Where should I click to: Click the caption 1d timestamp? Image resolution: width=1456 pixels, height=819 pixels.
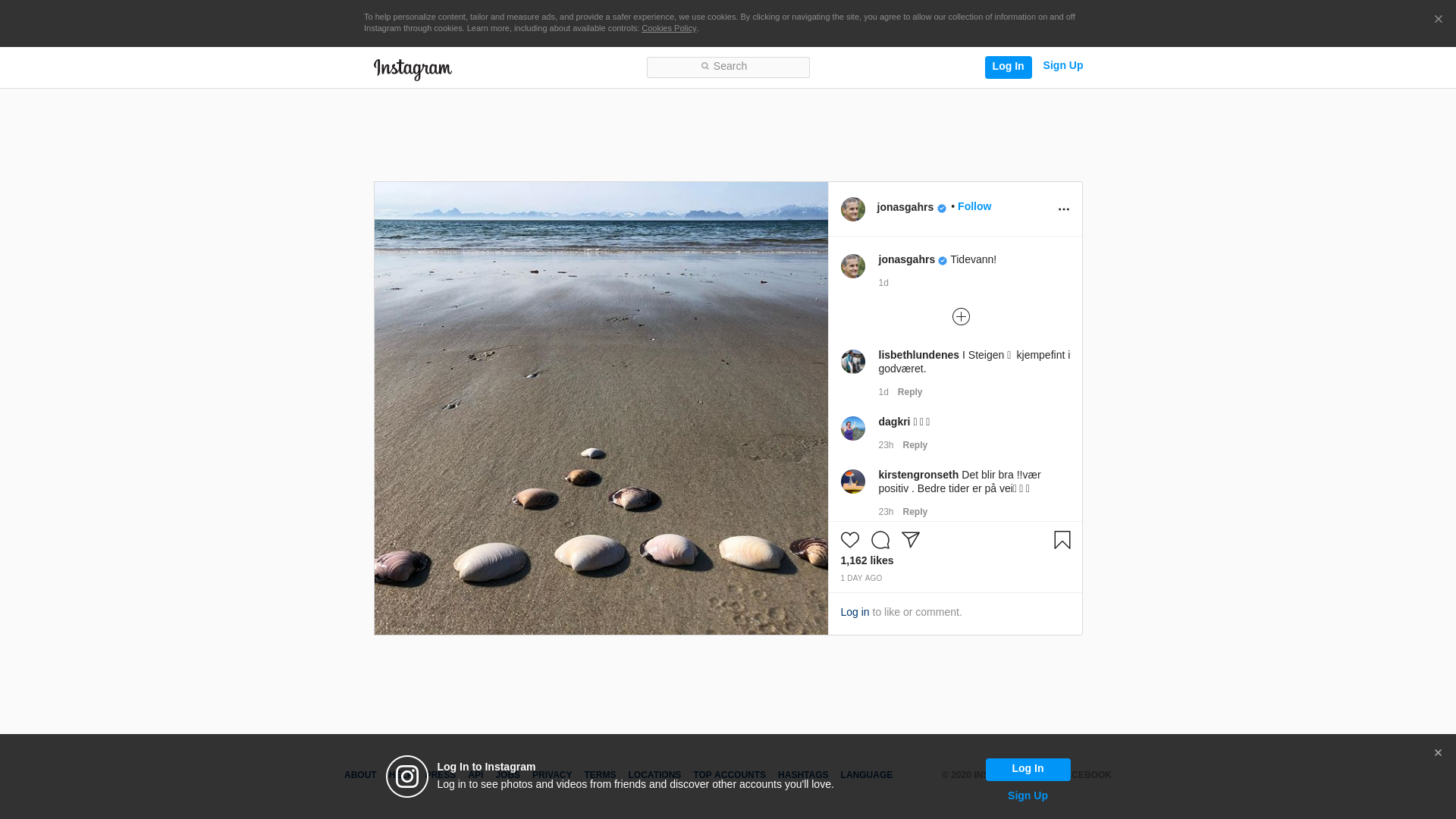point(883,283)
